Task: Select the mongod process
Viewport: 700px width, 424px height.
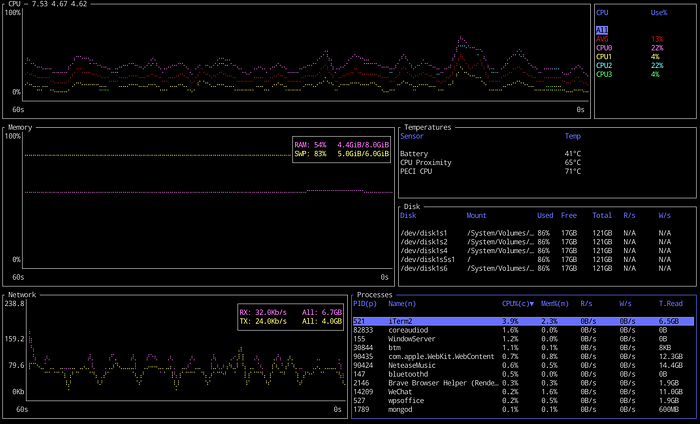Action: [523, 410]
